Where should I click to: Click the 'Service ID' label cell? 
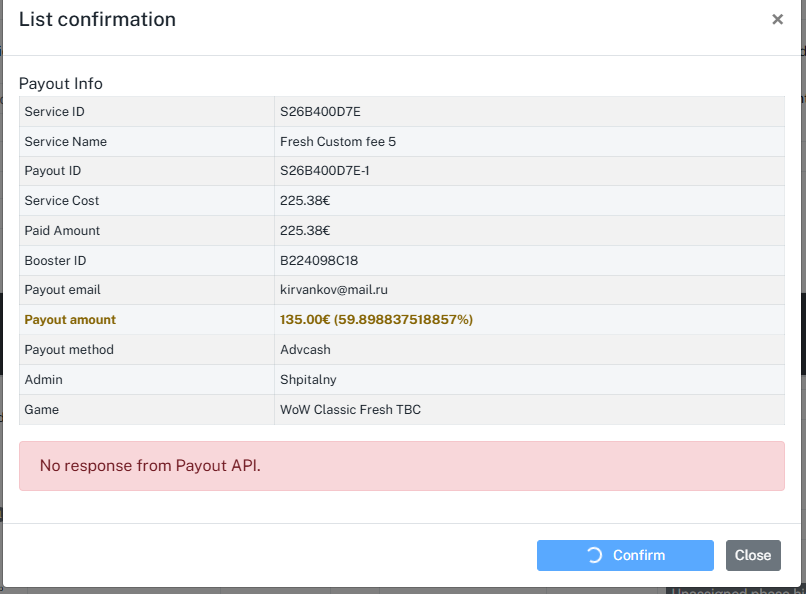tap(147, 112)
